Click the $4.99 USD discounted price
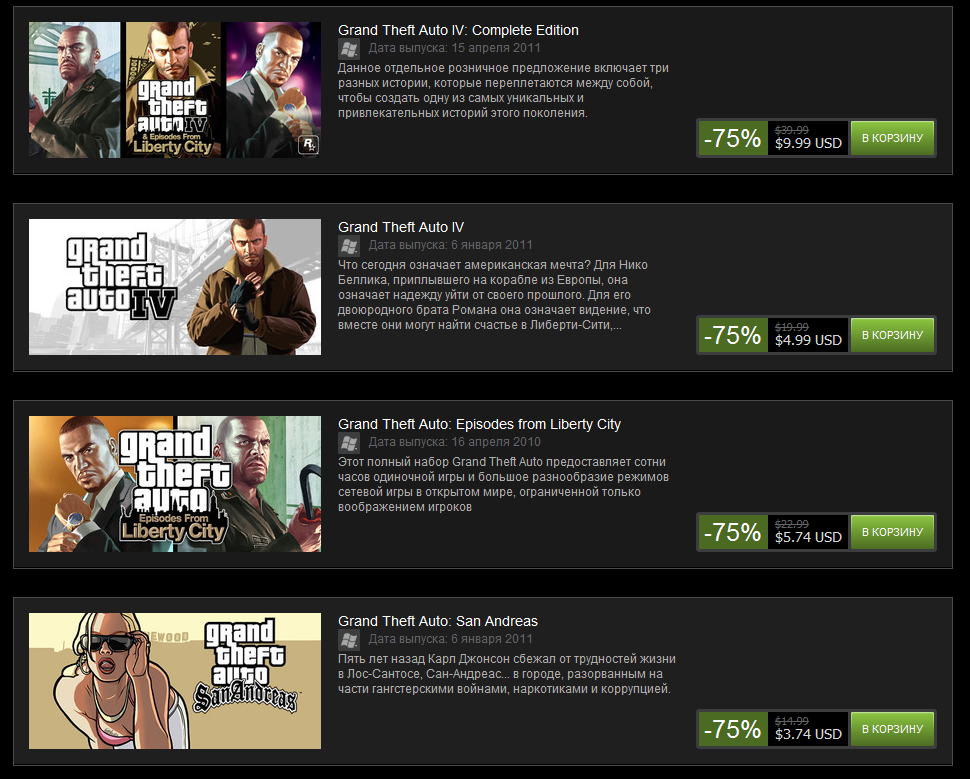970x779 pixels. tap(808, 340)
